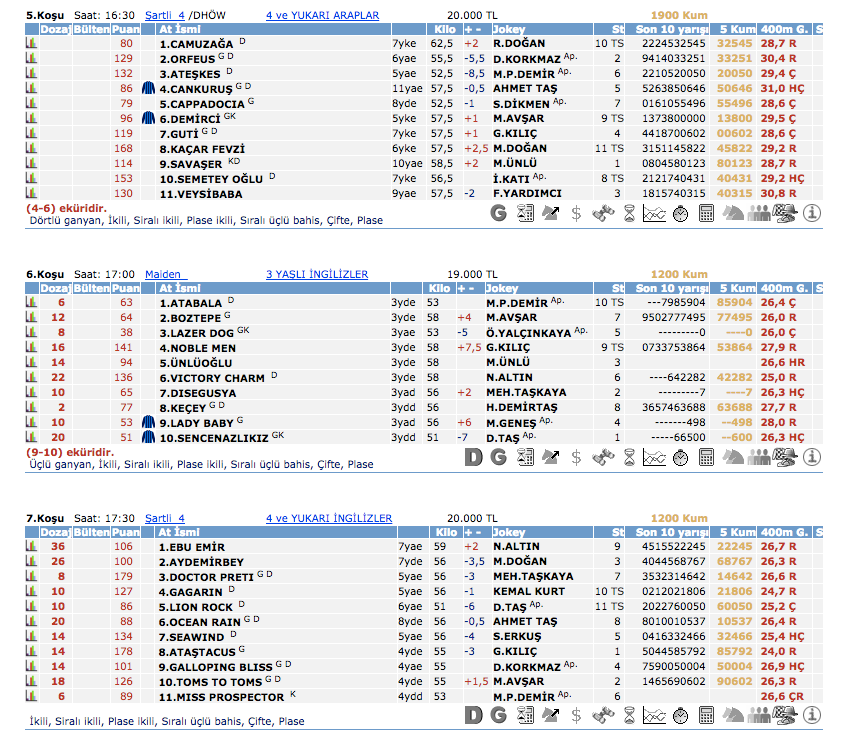This screenshot has width=857, height=755.
Task: Open the Şartli 4 link in race 5
Action: 164,16
